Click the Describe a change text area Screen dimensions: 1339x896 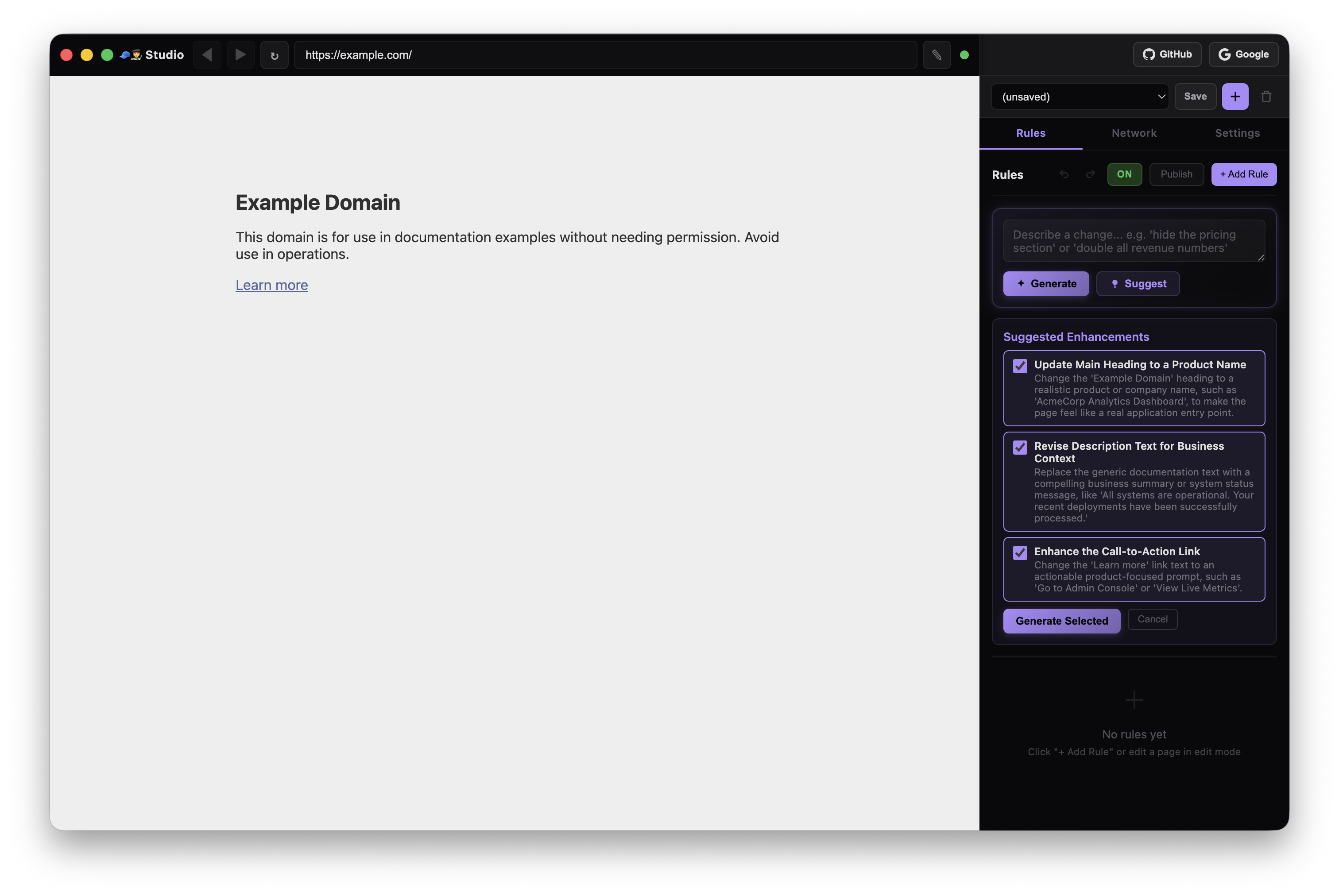[1133, 241]
